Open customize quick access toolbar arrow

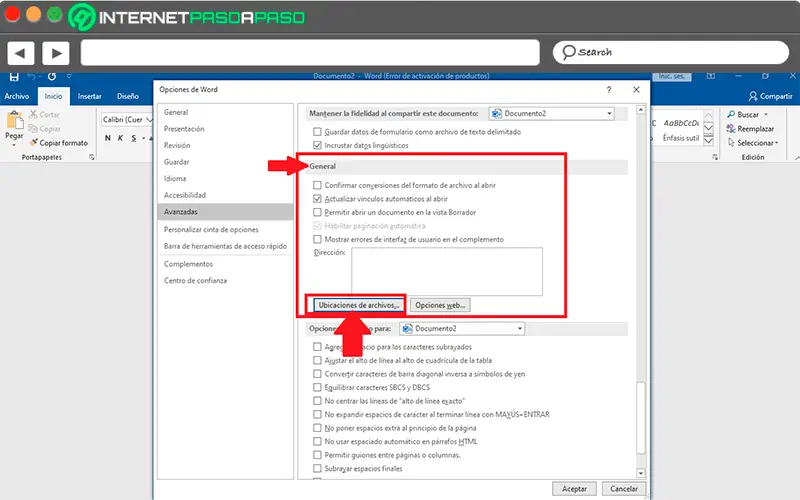[69, 76]
